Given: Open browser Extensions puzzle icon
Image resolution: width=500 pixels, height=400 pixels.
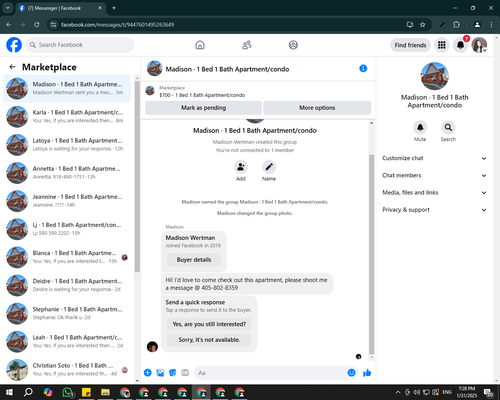Looking at the screenshot, I should [456, 25].
